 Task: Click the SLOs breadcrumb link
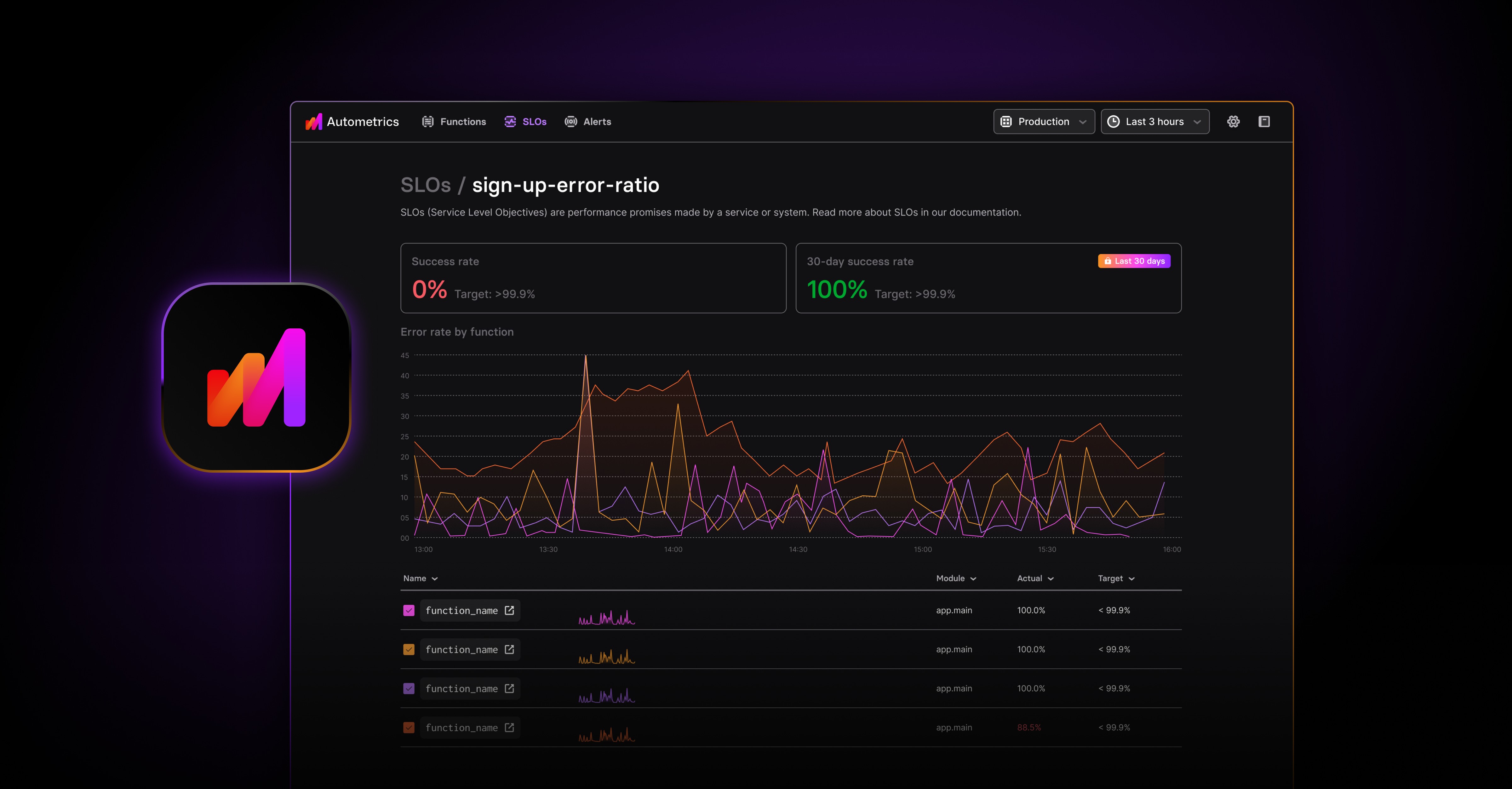425,185
